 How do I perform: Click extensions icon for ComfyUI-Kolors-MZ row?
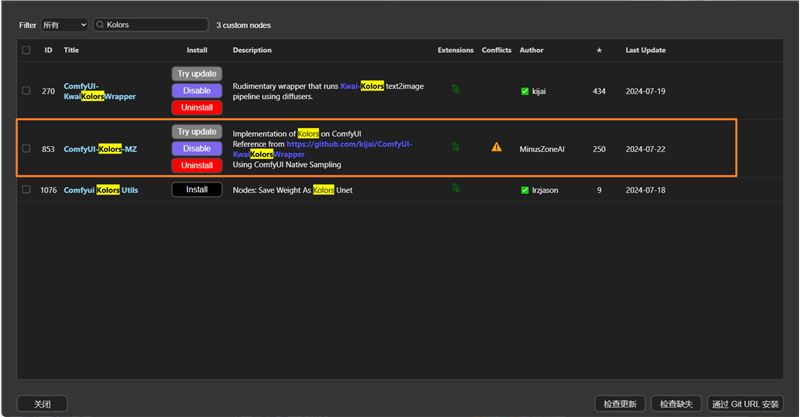(456, 147)
